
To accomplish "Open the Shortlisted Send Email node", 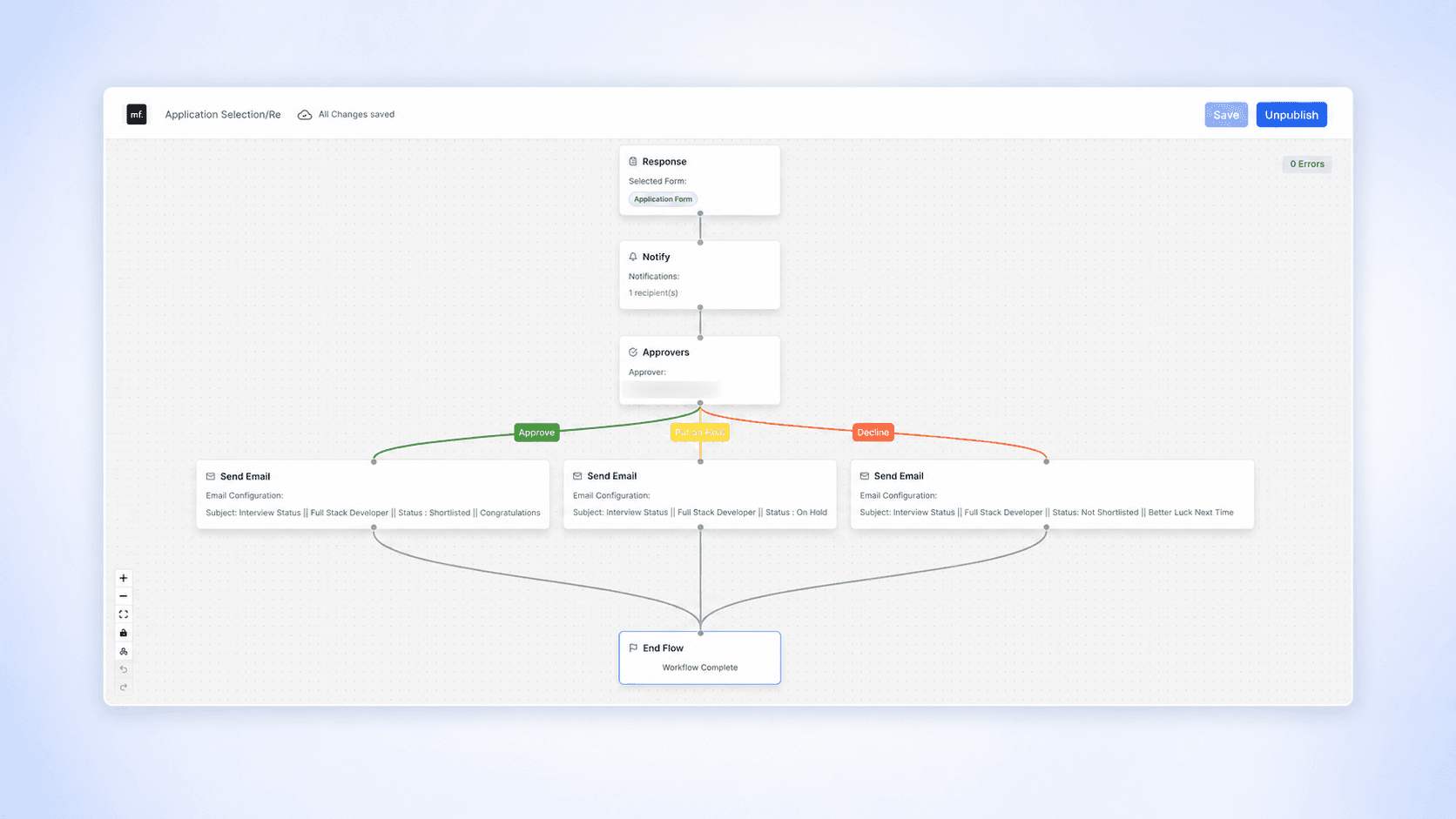I will coord(373,494).
